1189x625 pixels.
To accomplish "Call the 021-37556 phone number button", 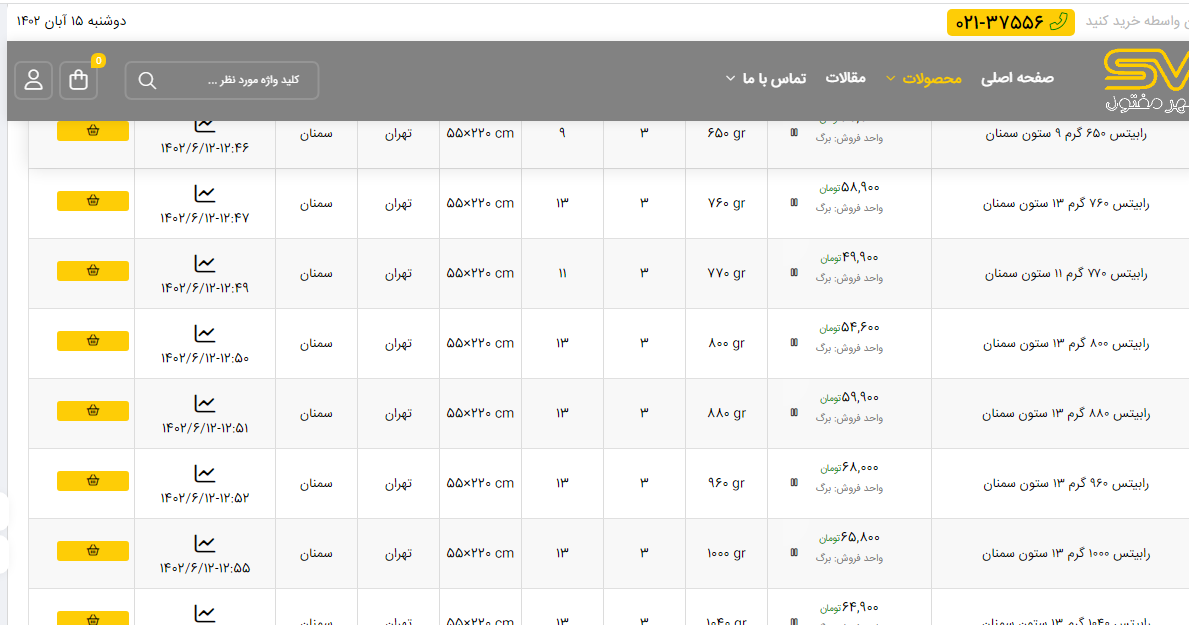I will point(1010,22).
